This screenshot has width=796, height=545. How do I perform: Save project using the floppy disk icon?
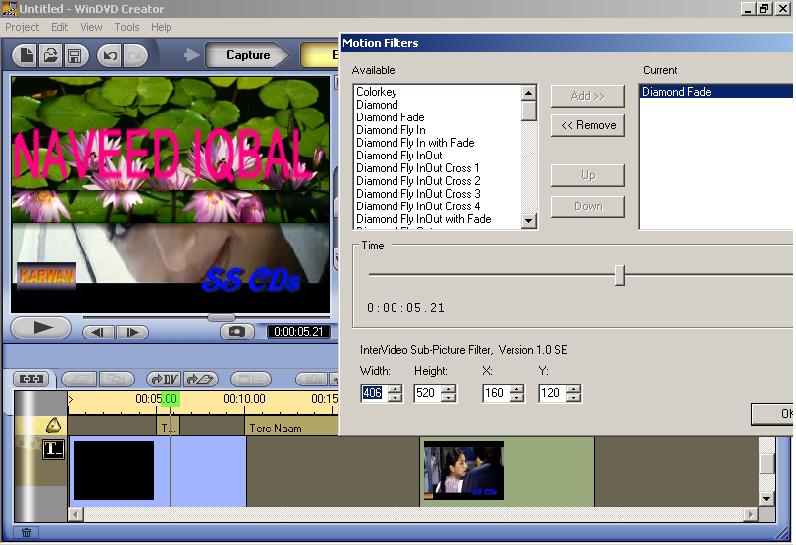(x=75, y=55)
